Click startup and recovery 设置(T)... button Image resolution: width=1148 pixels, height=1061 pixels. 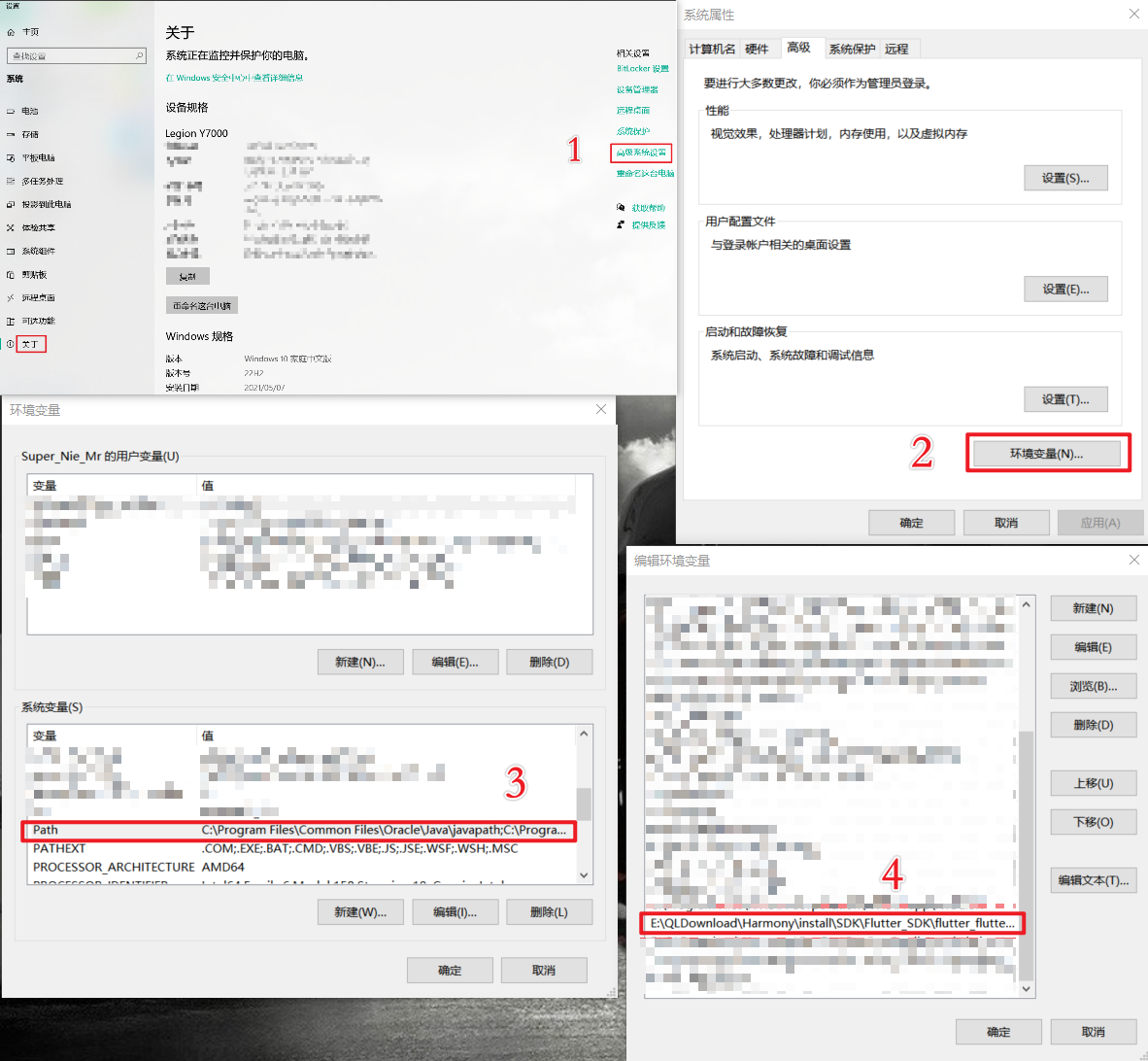[x=1065, y=399]
